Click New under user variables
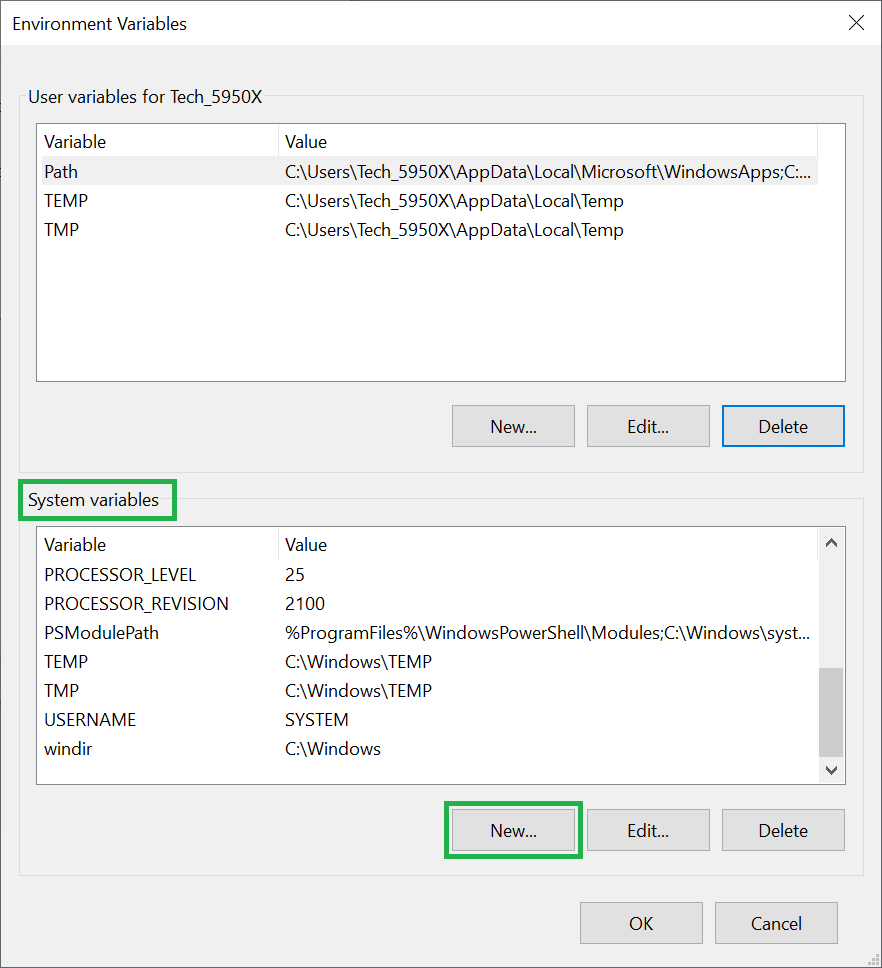The height and width of the screenshot is (968, 882). coord(513,425)
